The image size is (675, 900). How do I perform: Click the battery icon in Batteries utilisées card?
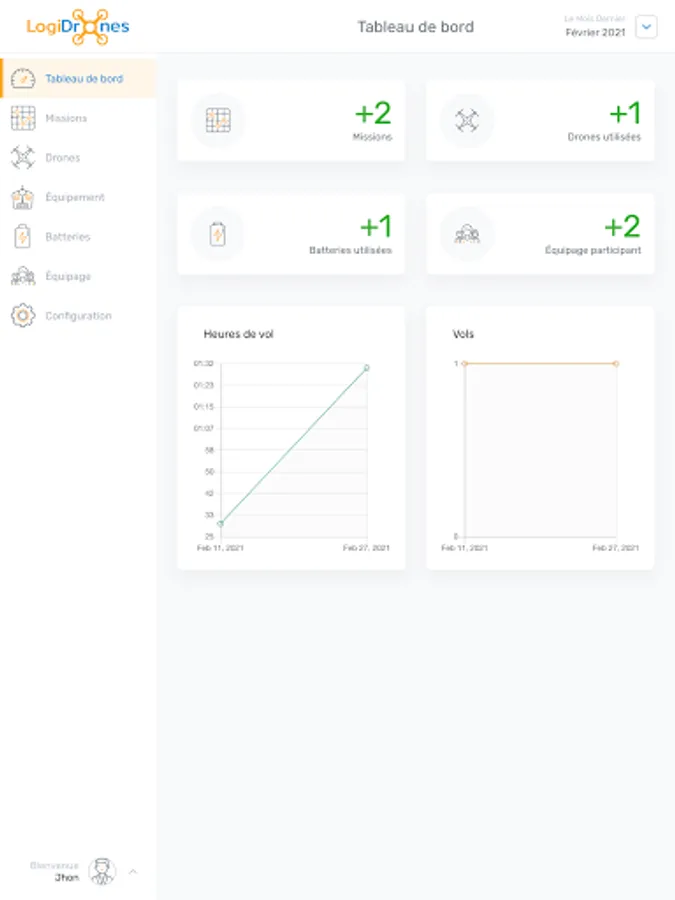tap(218, 234)
